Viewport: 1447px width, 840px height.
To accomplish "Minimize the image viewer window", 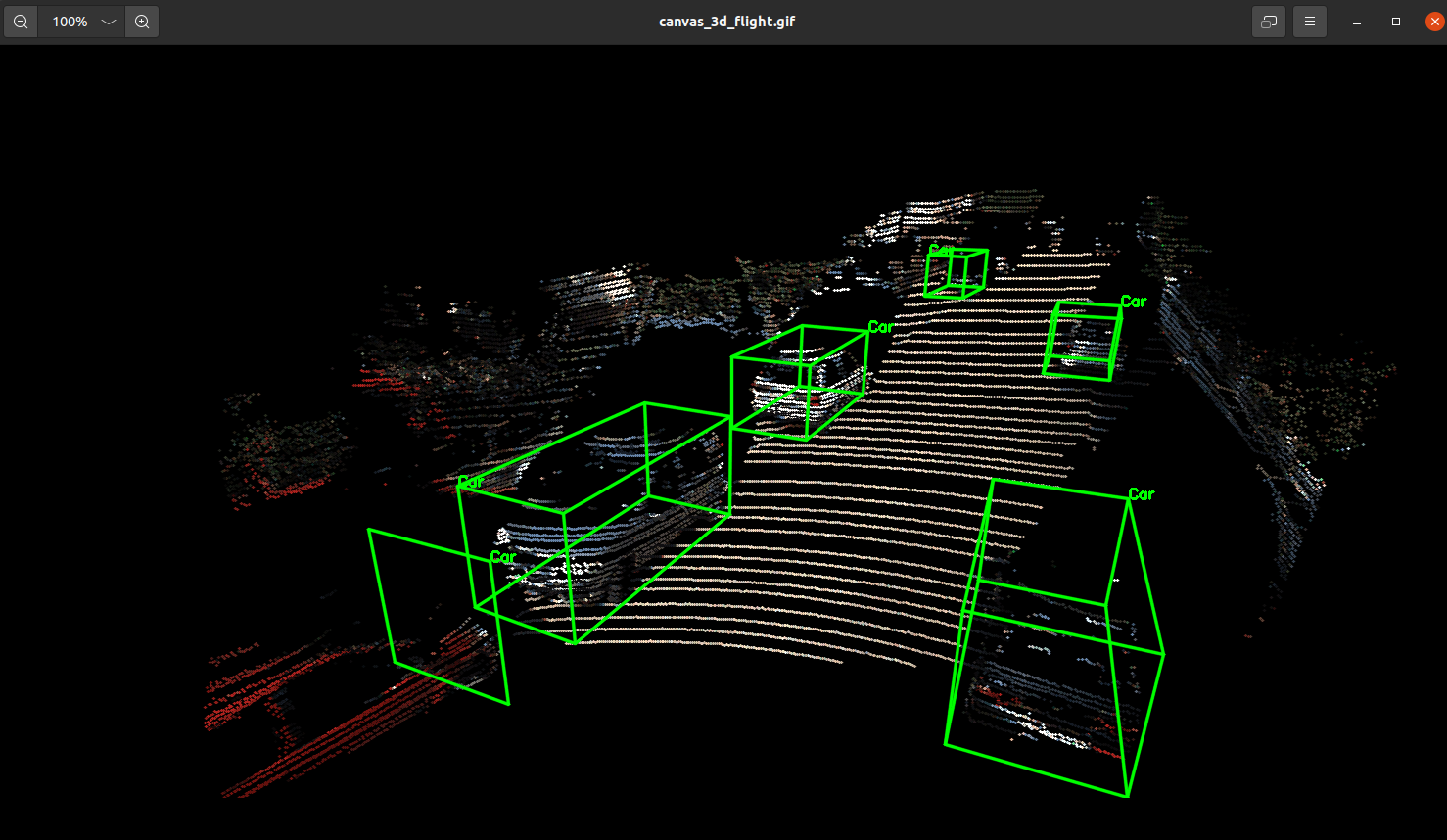I will tap(1357, 22).
